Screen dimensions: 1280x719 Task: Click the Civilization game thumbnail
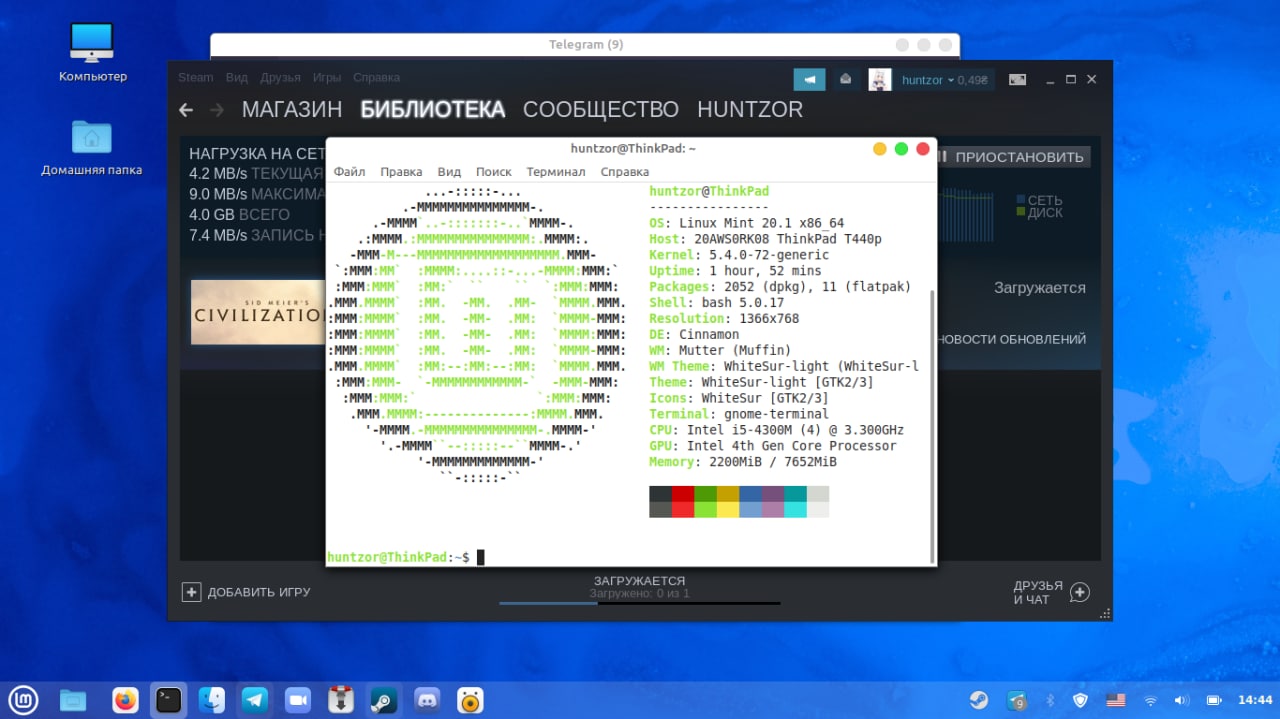point(258,312)
